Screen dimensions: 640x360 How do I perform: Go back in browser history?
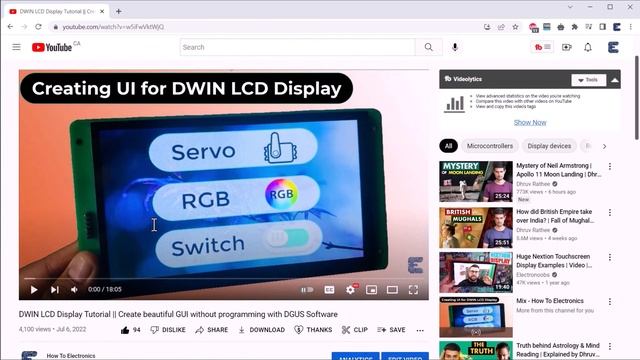point(11,27)
